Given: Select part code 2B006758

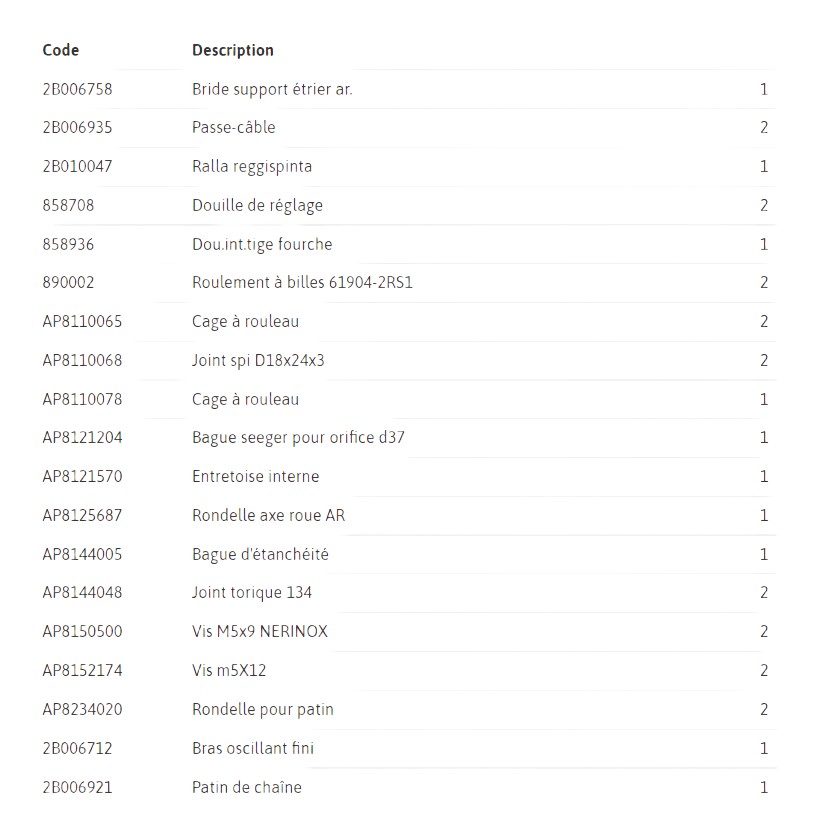Looking at the screenshot, I should (77, 89).
